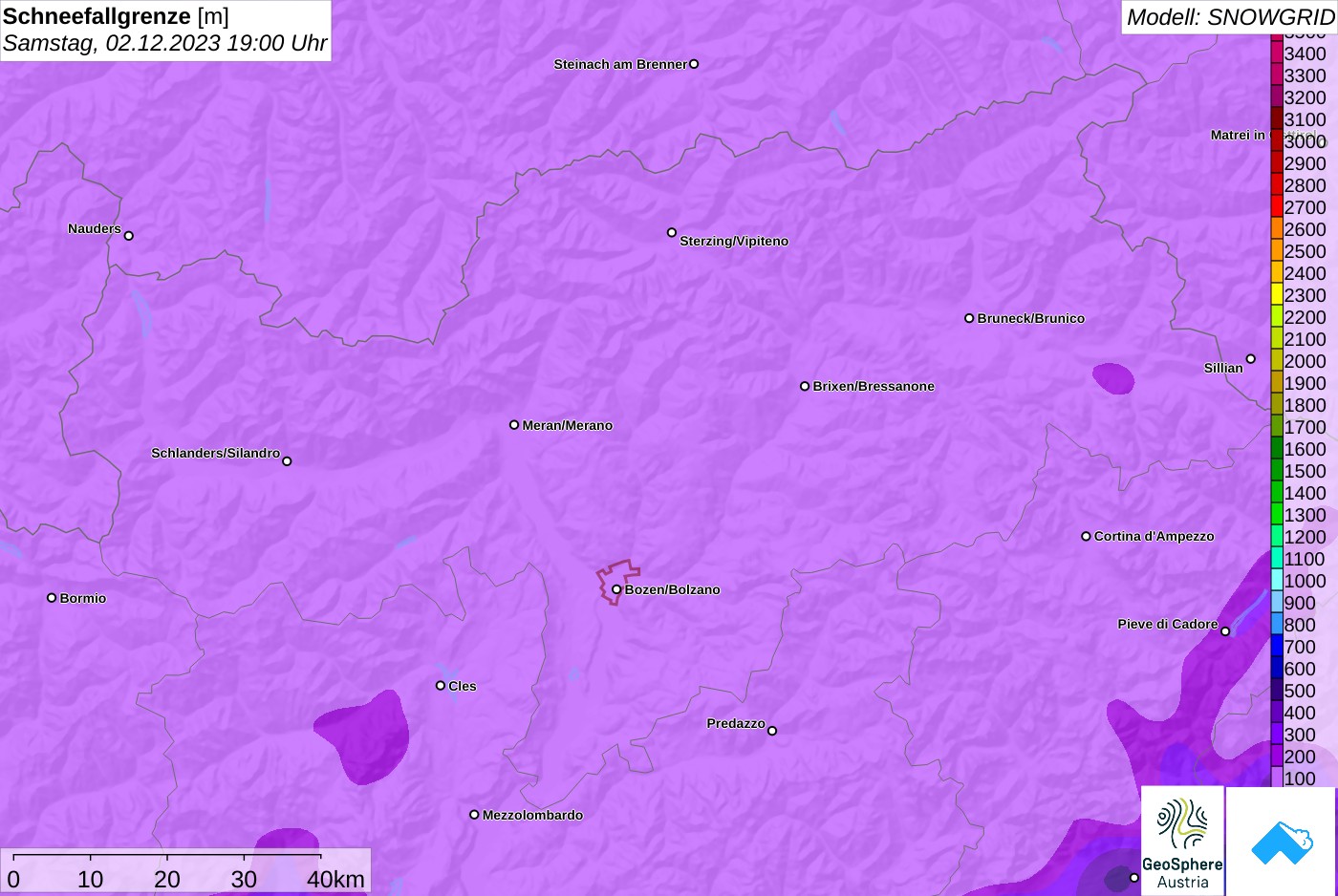This screenshot has width=1338, height=896.
Task: Click the unlabeled marker left of GeoSphere logo
Action: [1134, 878]
